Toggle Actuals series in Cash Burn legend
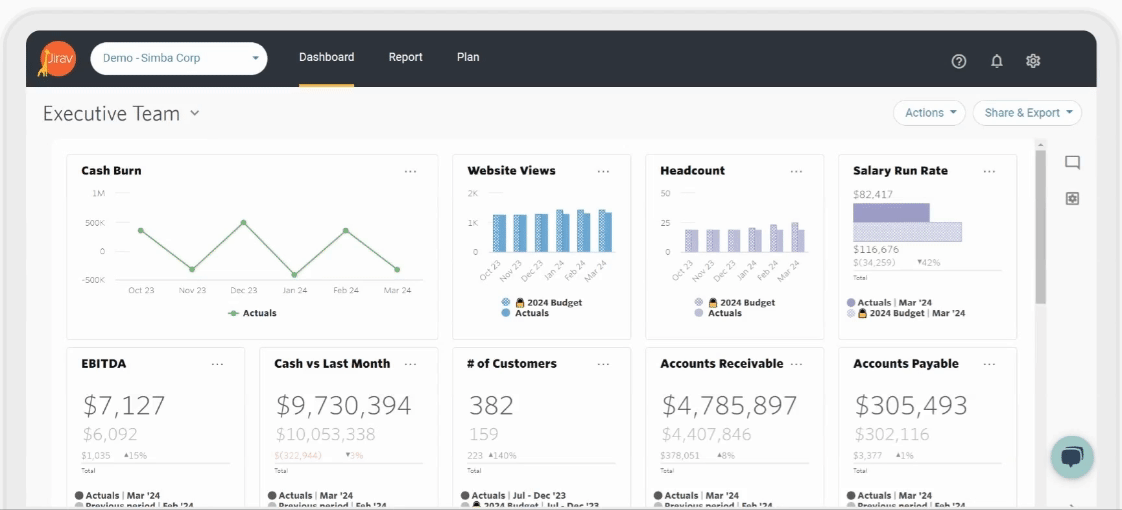The height and width of the screenshot is (510, 1122). (x=252, y=313)
